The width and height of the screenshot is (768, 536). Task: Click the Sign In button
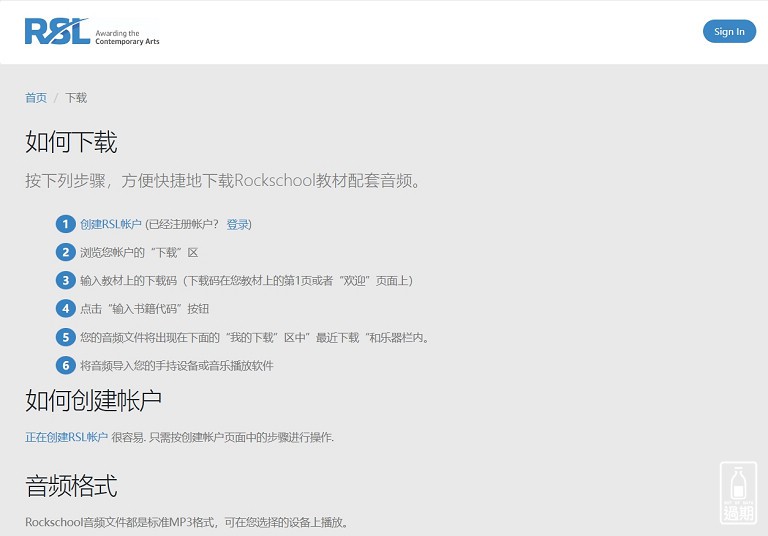point(729,31)
